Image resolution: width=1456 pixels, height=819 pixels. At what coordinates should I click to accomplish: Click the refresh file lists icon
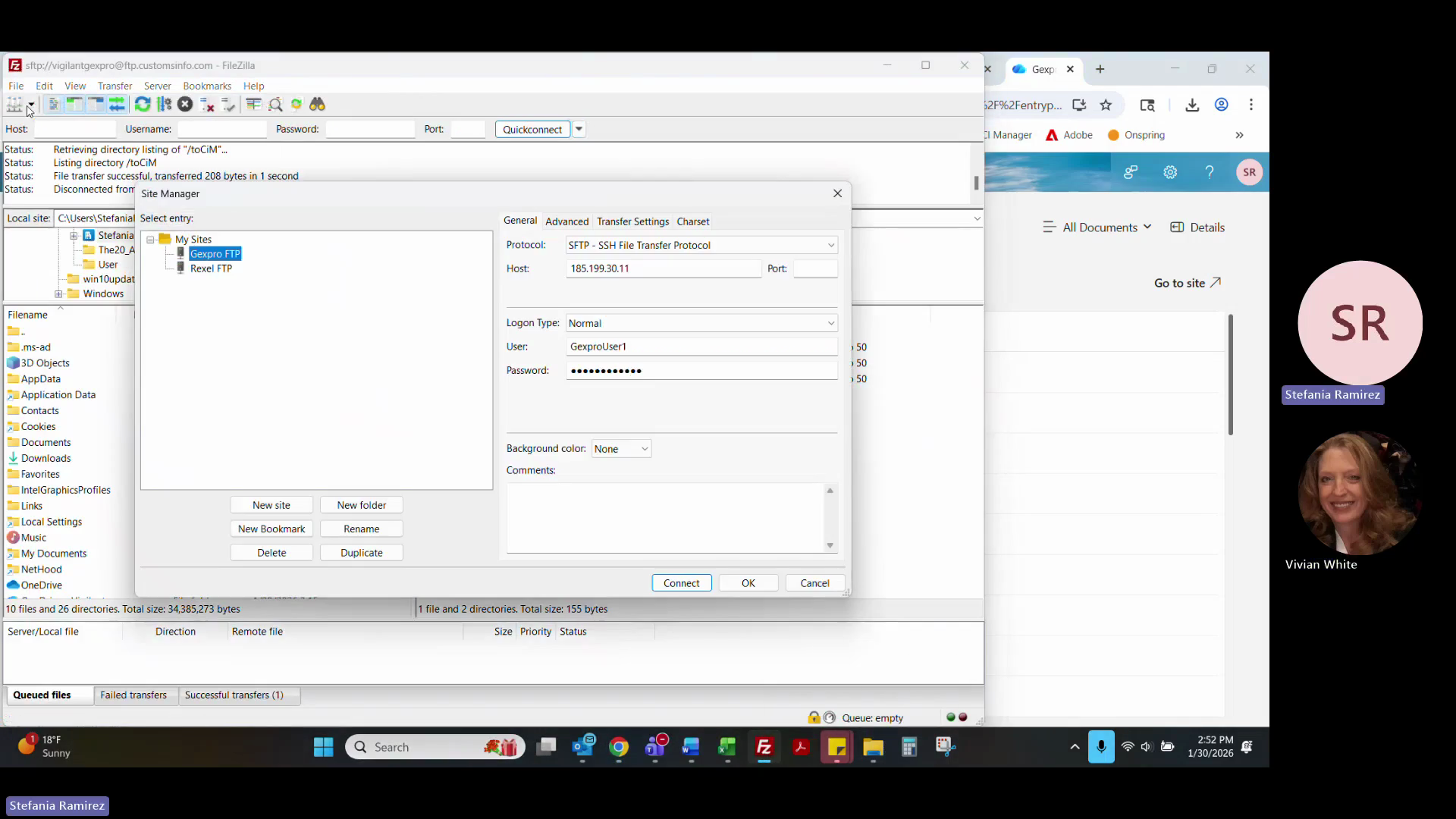click(x=143, y=105)
